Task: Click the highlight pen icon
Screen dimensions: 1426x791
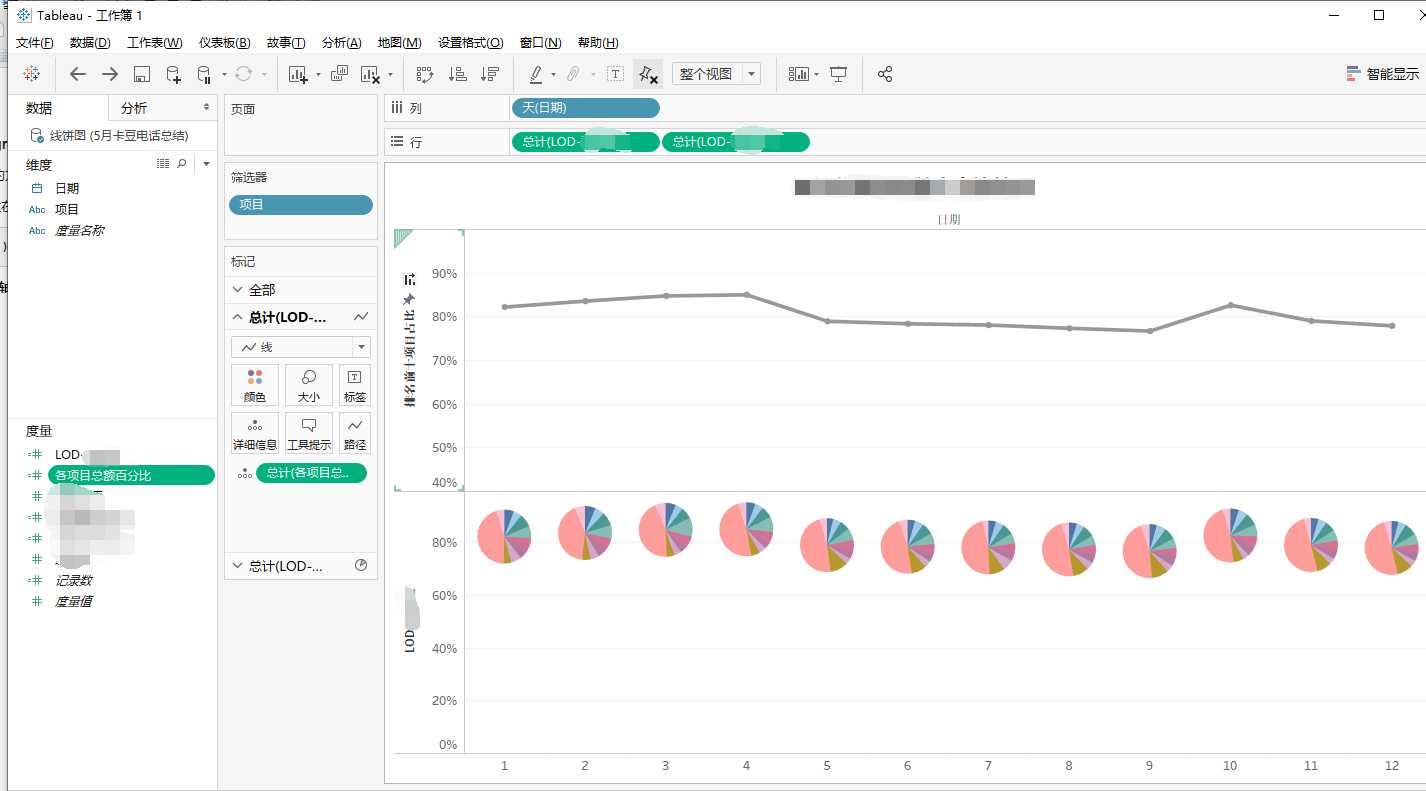Action: coord(536,74)
